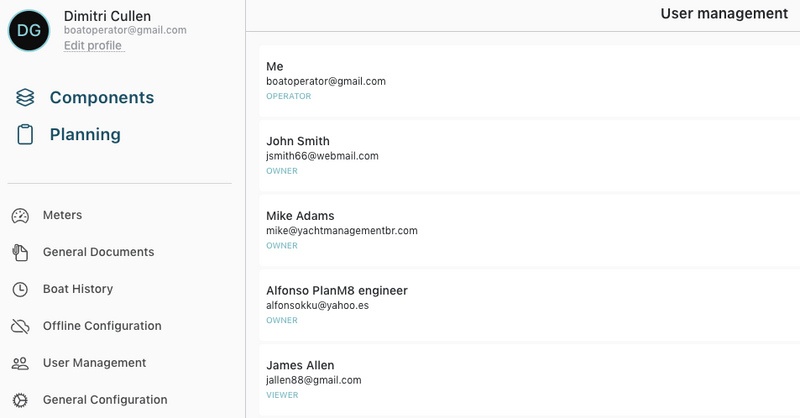Image resolution: width=800 pixels, height=418 pixels.
Task: Click the General Configuration gear icon
Action: (x=20, y=400)
